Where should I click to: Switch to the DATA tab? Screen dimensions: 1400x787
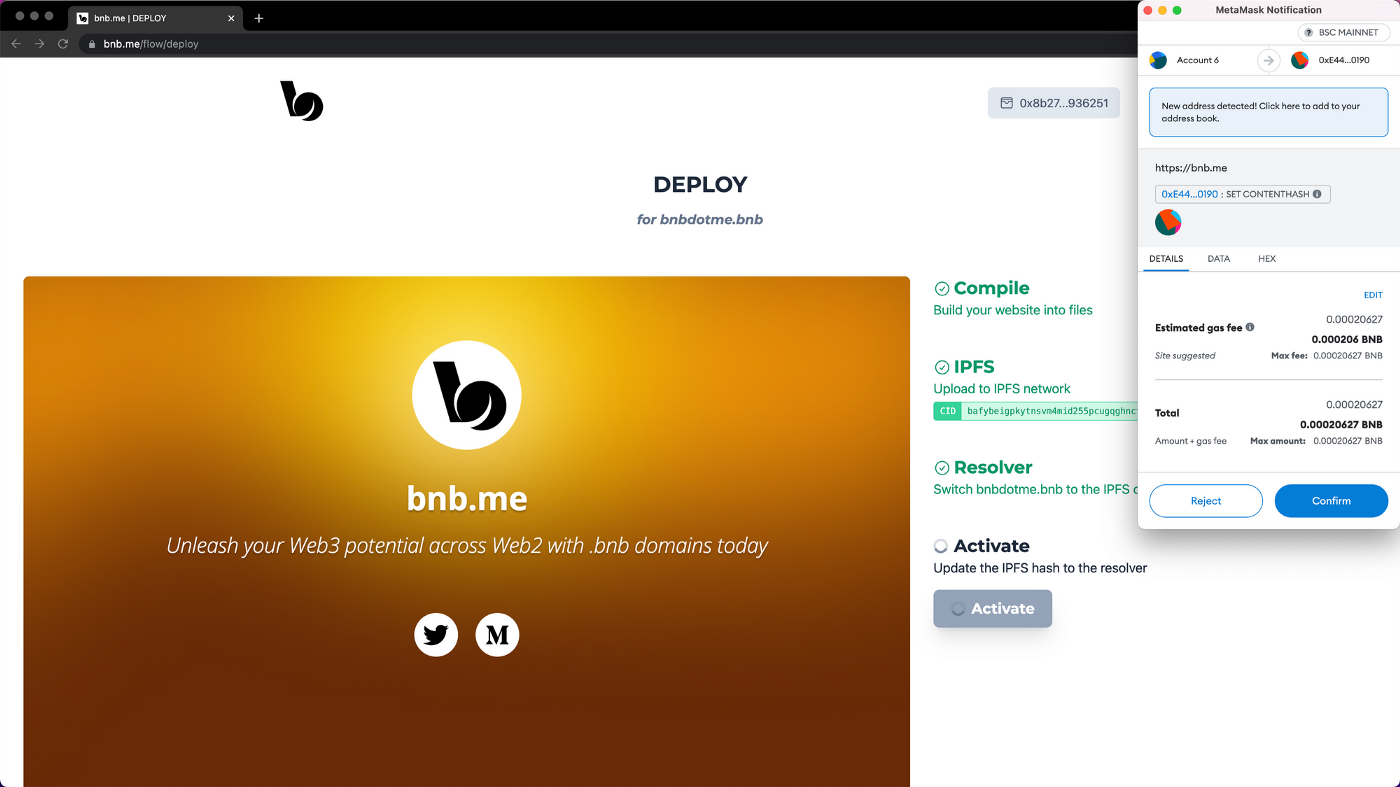1219,259
